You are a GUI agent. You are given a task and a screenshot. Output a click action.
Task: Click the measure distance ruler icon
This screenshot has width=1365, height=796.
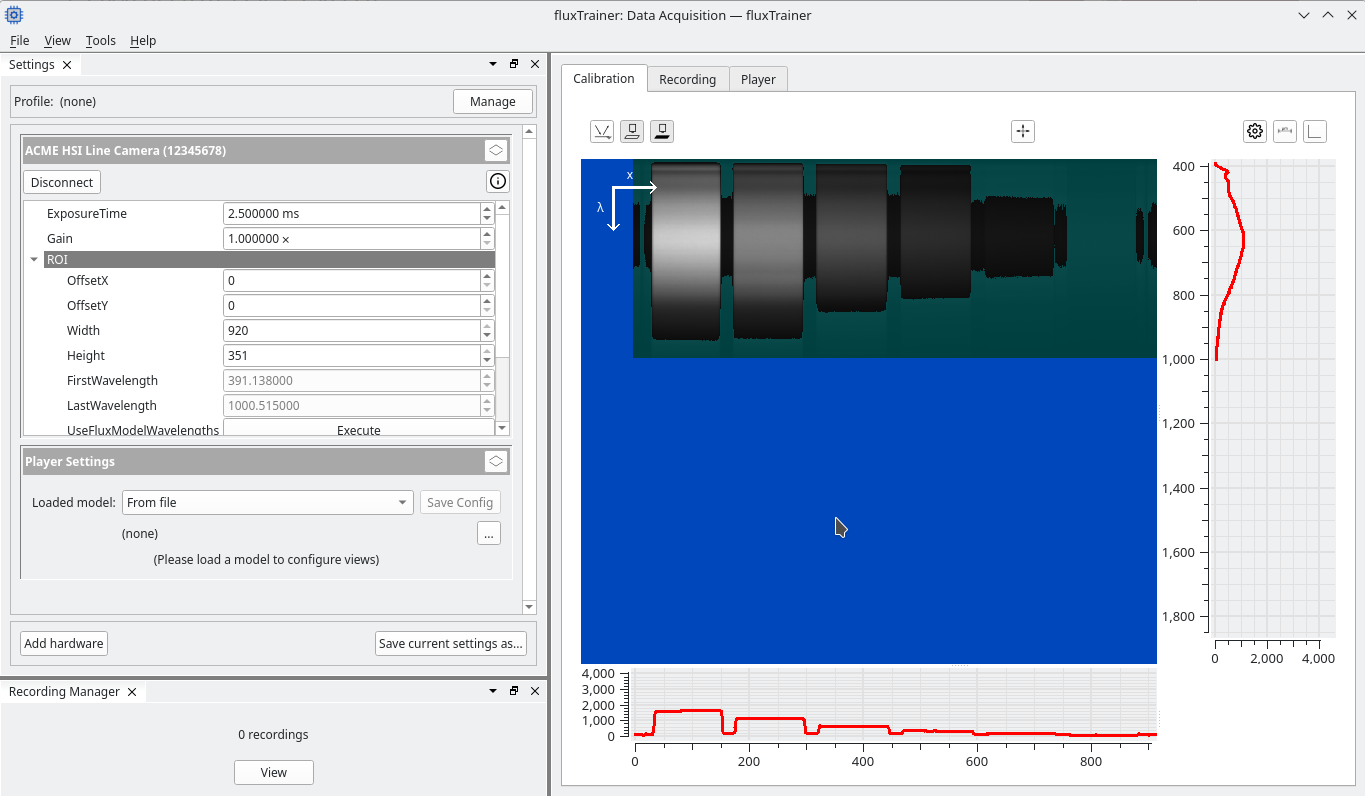(1285, 131)
